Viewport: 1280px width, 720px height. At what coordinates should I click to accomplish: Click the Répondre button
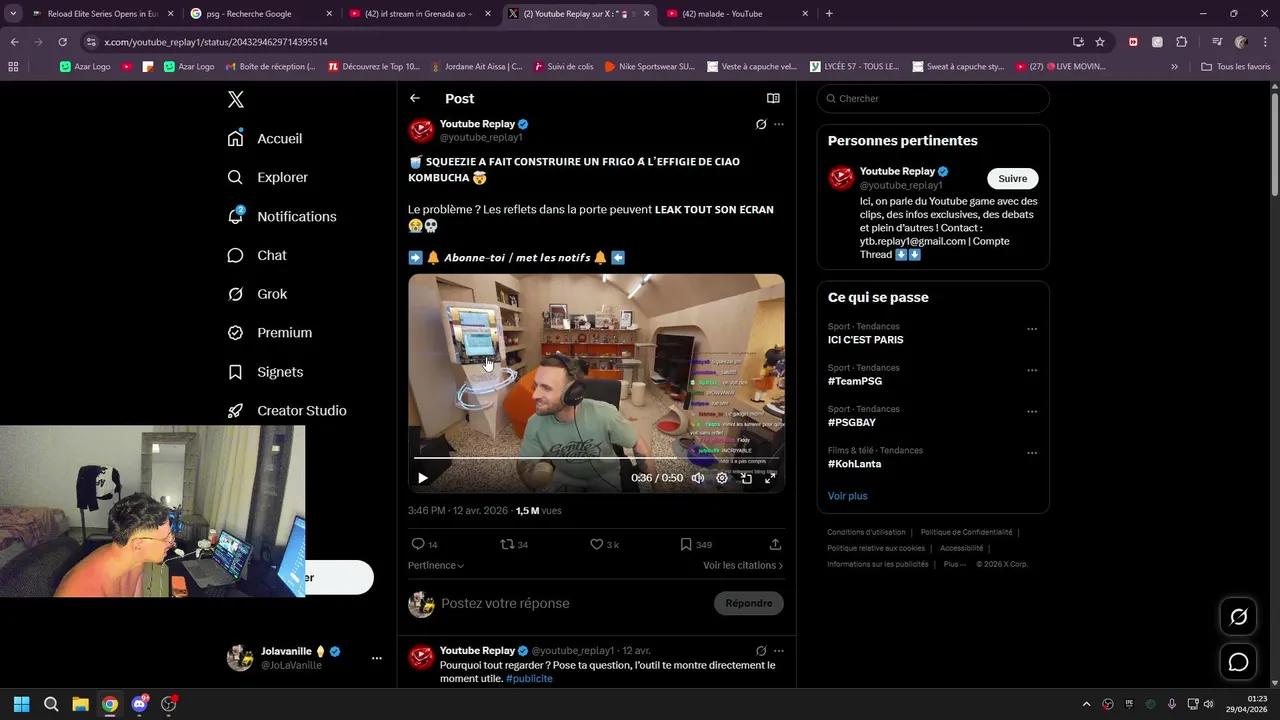click(749, 603)
